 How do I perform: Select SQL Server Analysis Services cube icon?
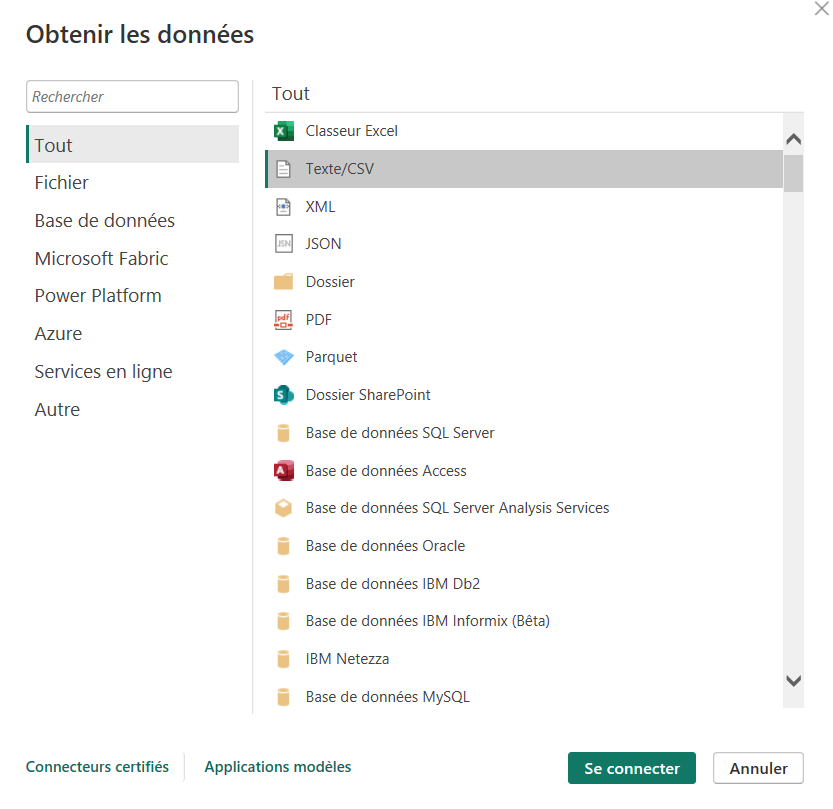284,508
